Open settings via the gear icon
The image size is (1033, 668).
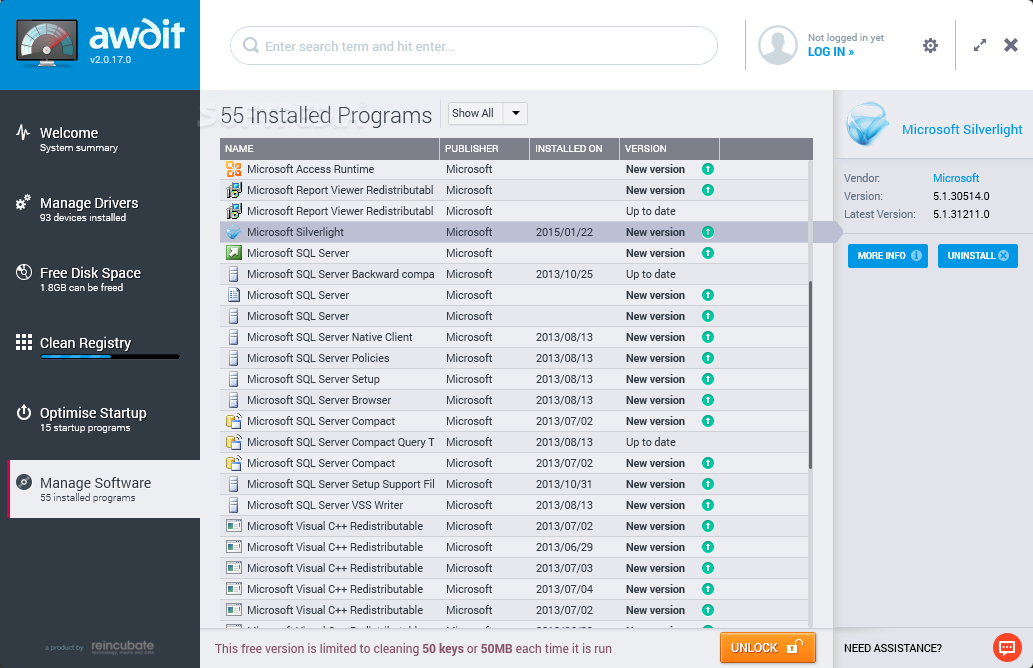click(x=930, y=45)
